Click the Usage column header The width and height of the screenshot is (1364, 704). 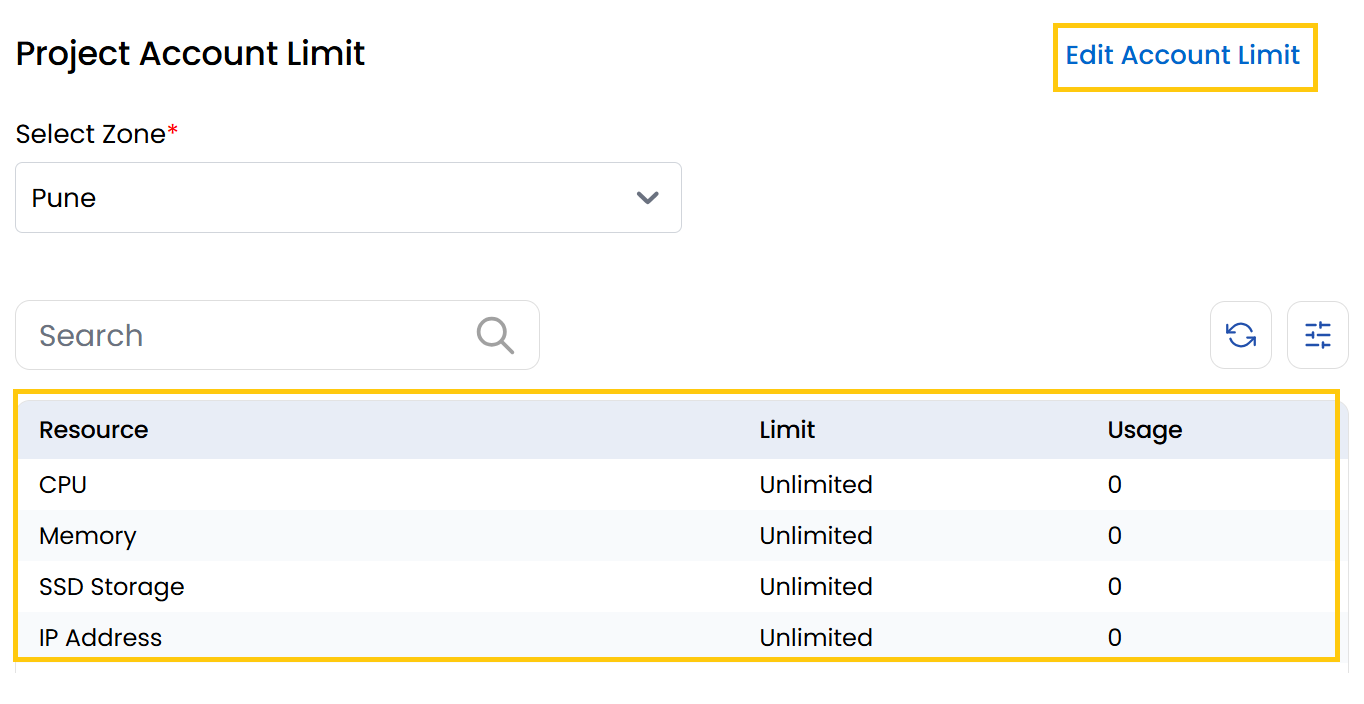(1144, 429)
